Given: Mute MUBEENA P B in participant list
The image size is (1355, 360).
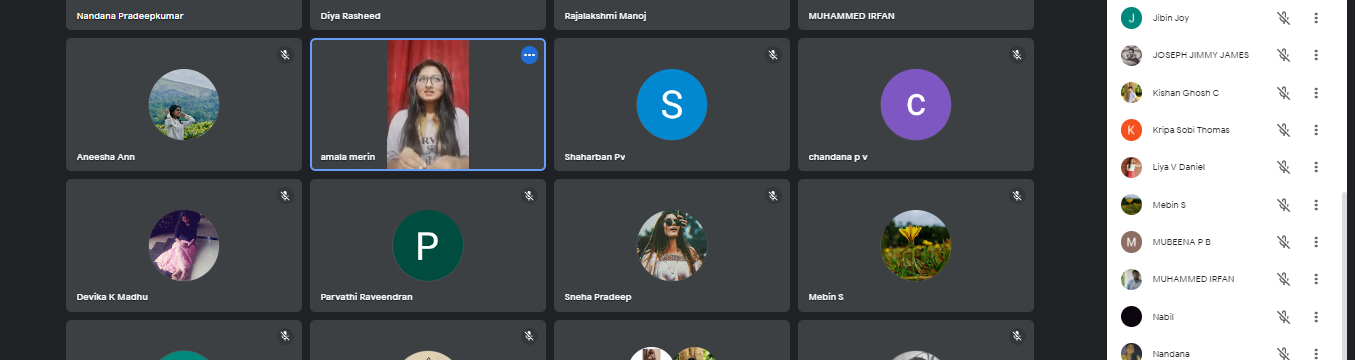Looking at the screenshot, I should point(1283,242).
